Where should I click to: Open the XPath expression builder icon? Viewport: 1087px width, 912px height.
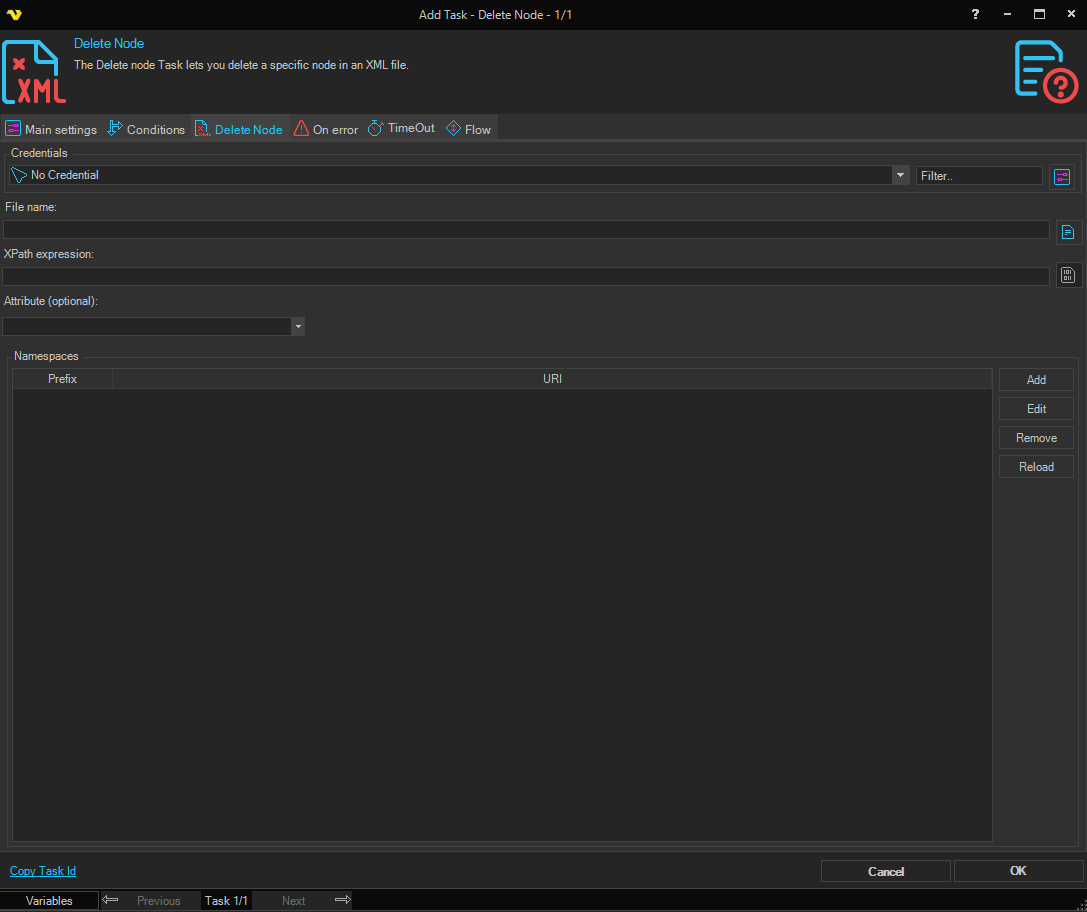(x=1068, y=275)
